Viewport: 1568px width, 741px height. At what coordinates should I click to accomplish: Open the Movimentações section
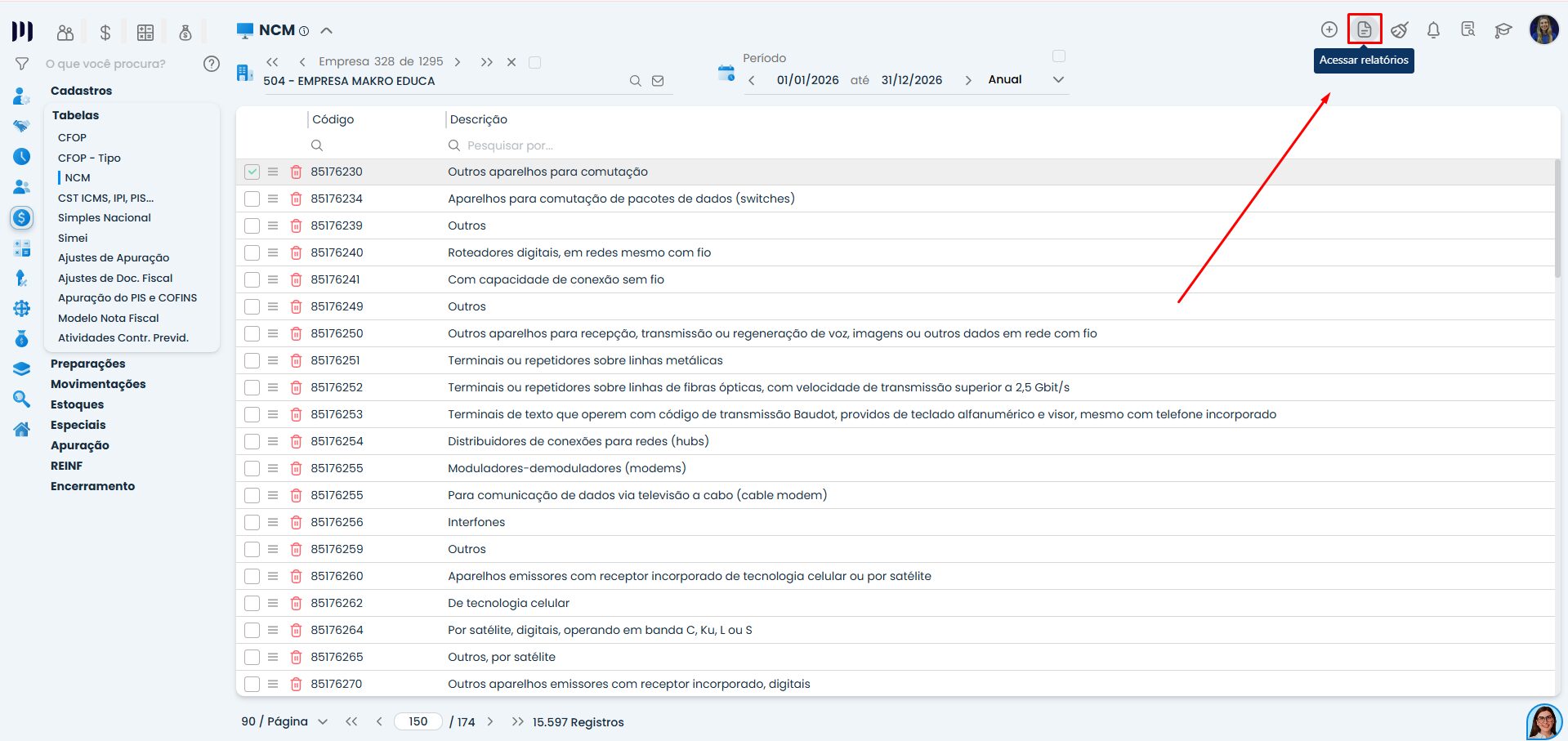[98, 384]
